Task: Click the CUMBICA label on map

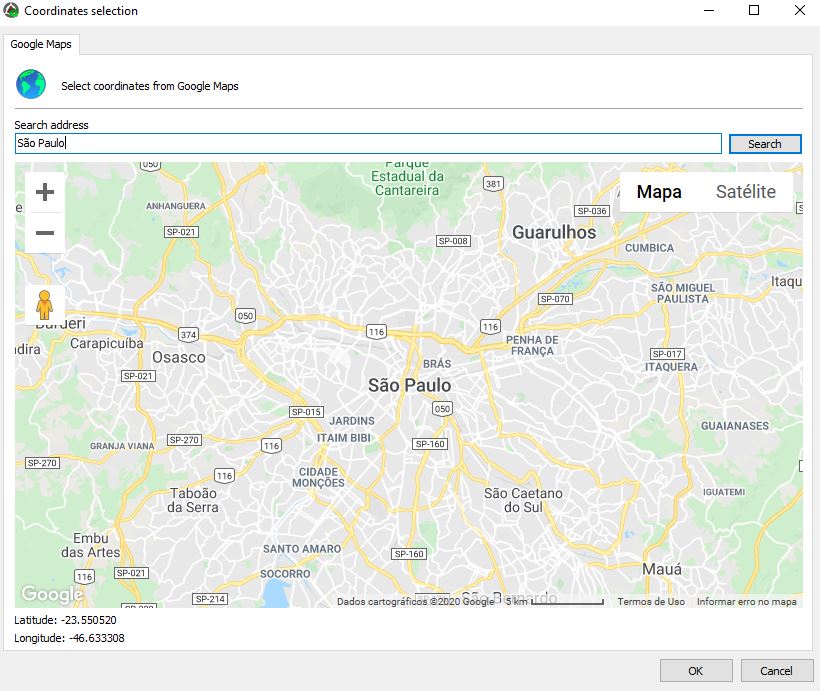Action: [x=650, y=248]
